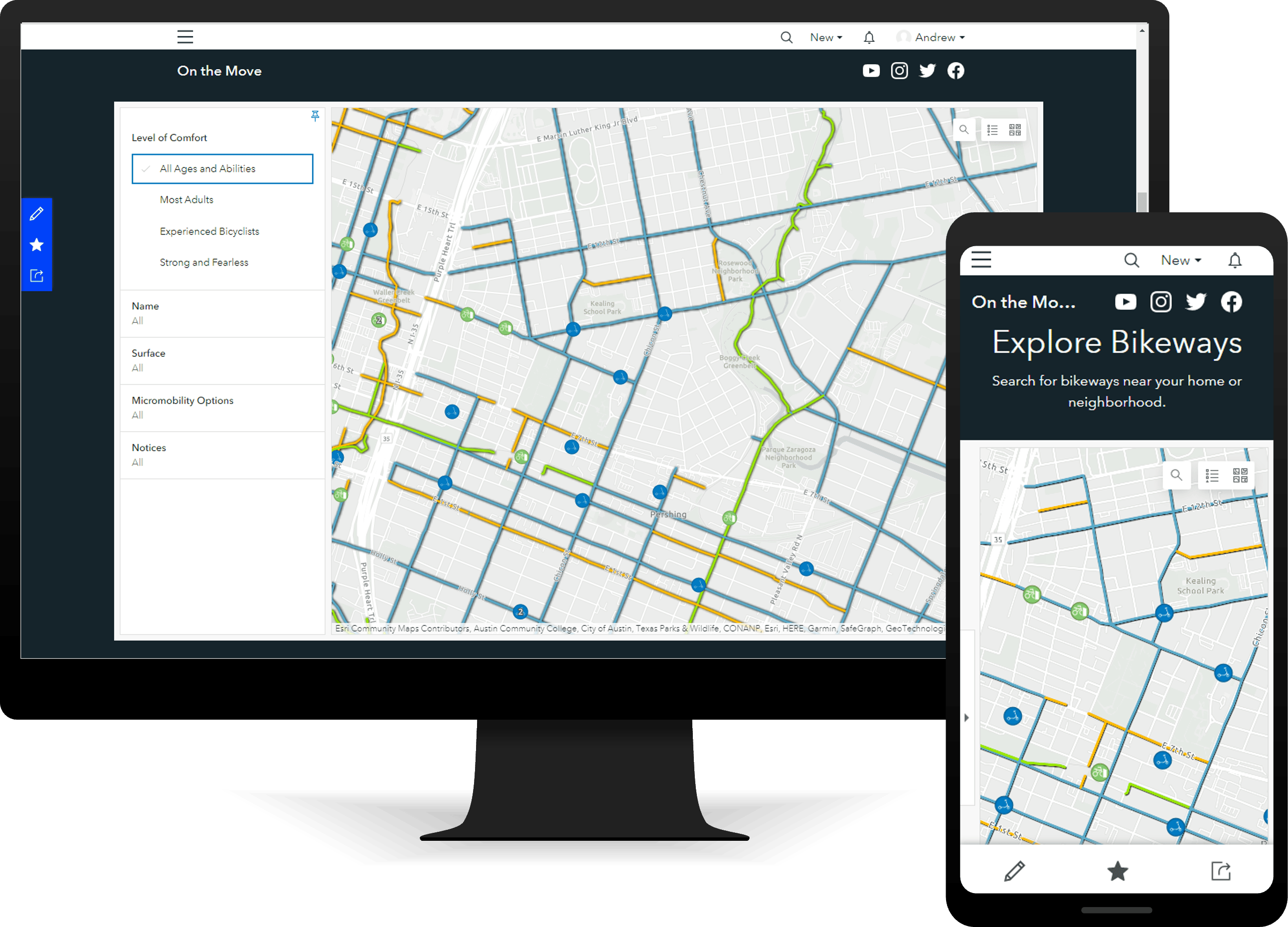Expand the desktop New dropdown
Viewport: 1288px width, 927px height.
[x=826, y=37]
